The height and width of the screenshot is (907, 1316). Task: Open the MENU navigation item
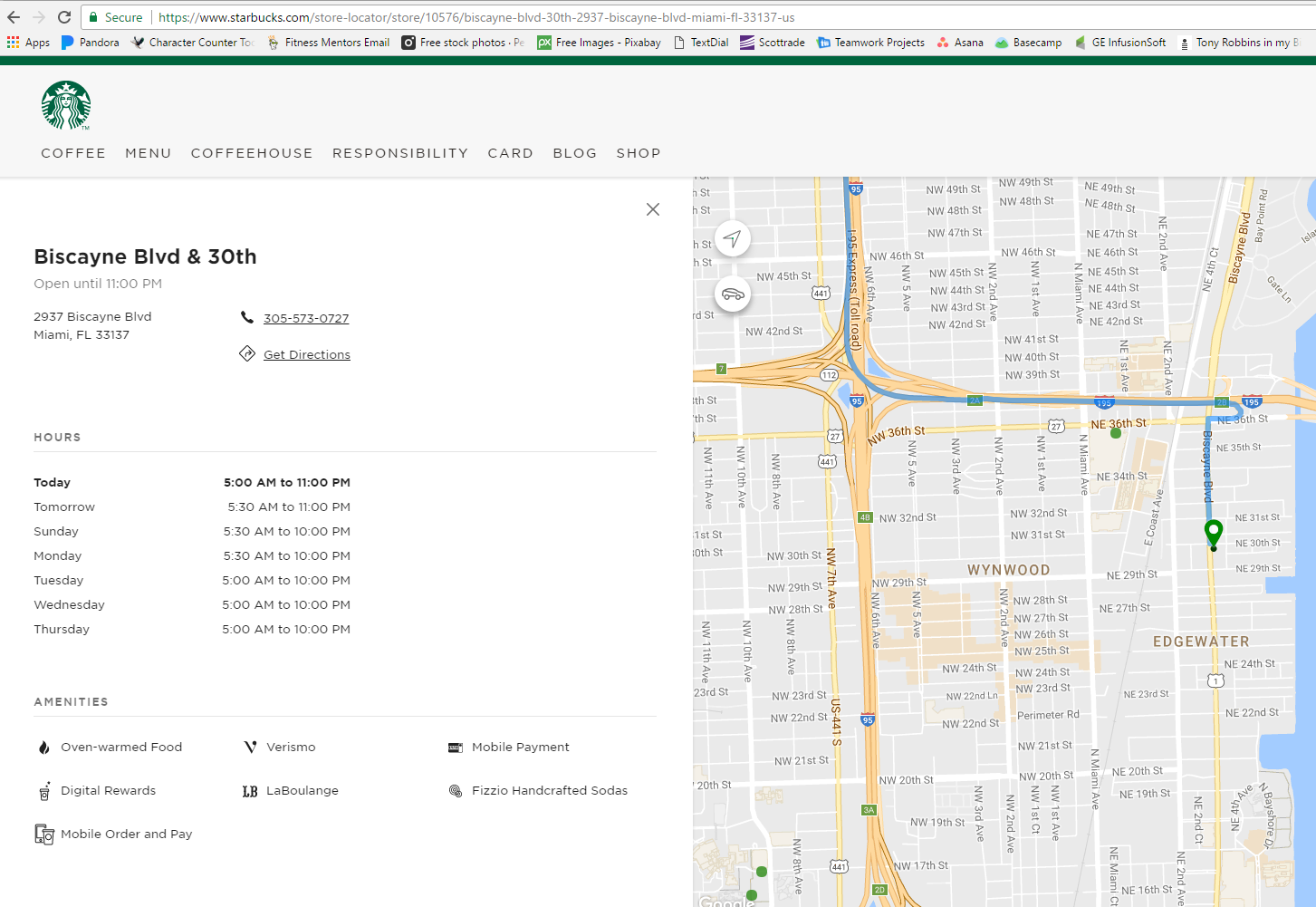tap(149, 153)
